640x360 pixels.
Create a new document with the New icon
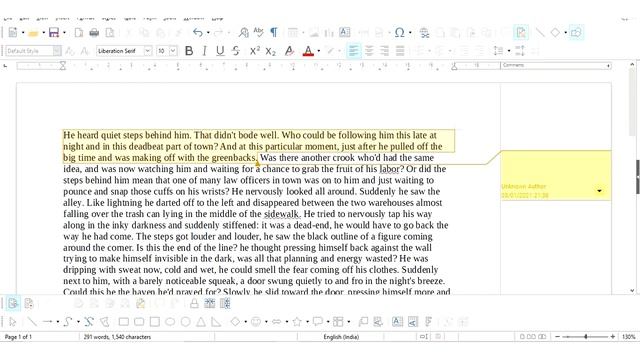13,33
